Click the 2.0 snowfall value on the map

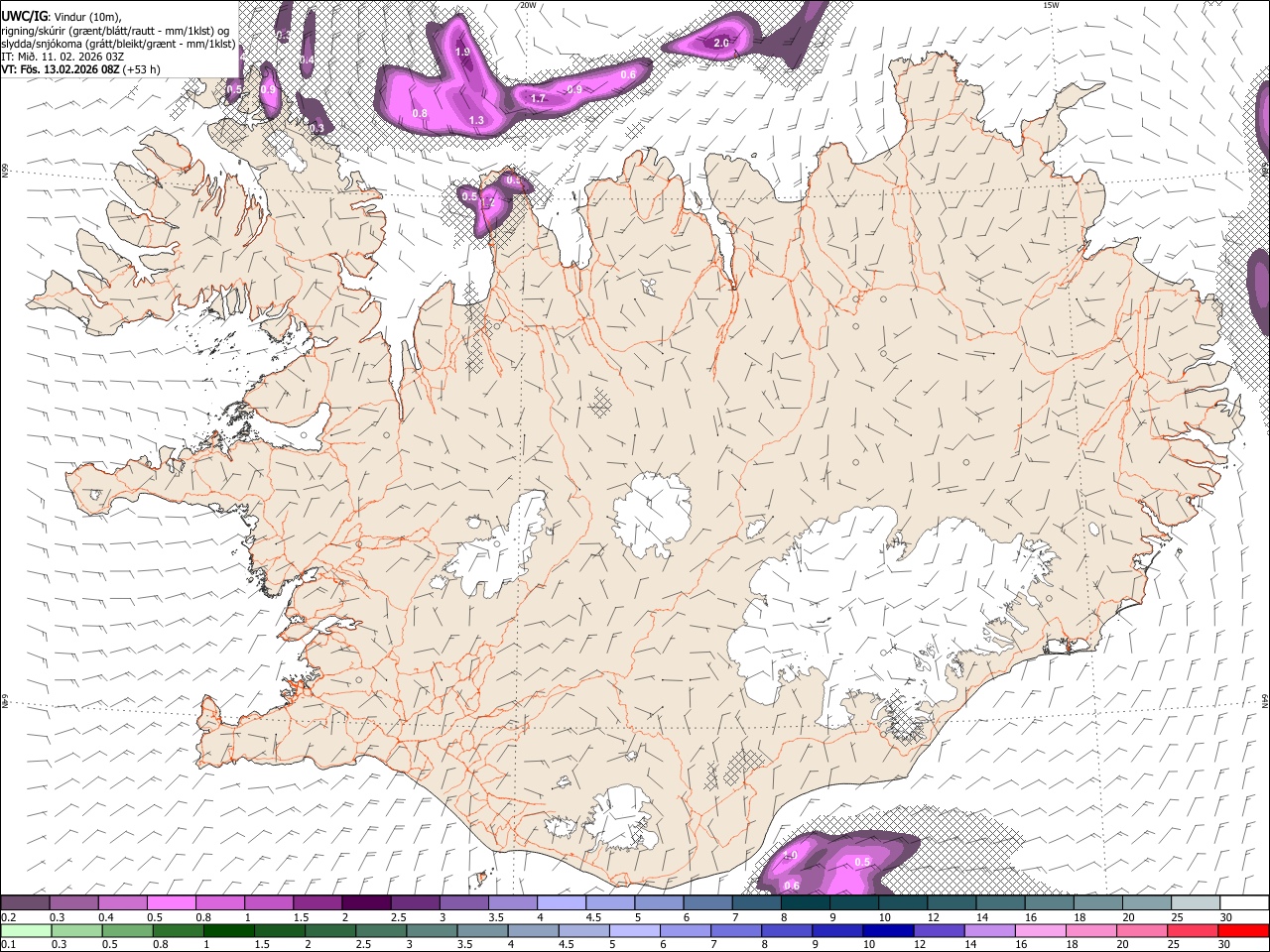point(721,43)
